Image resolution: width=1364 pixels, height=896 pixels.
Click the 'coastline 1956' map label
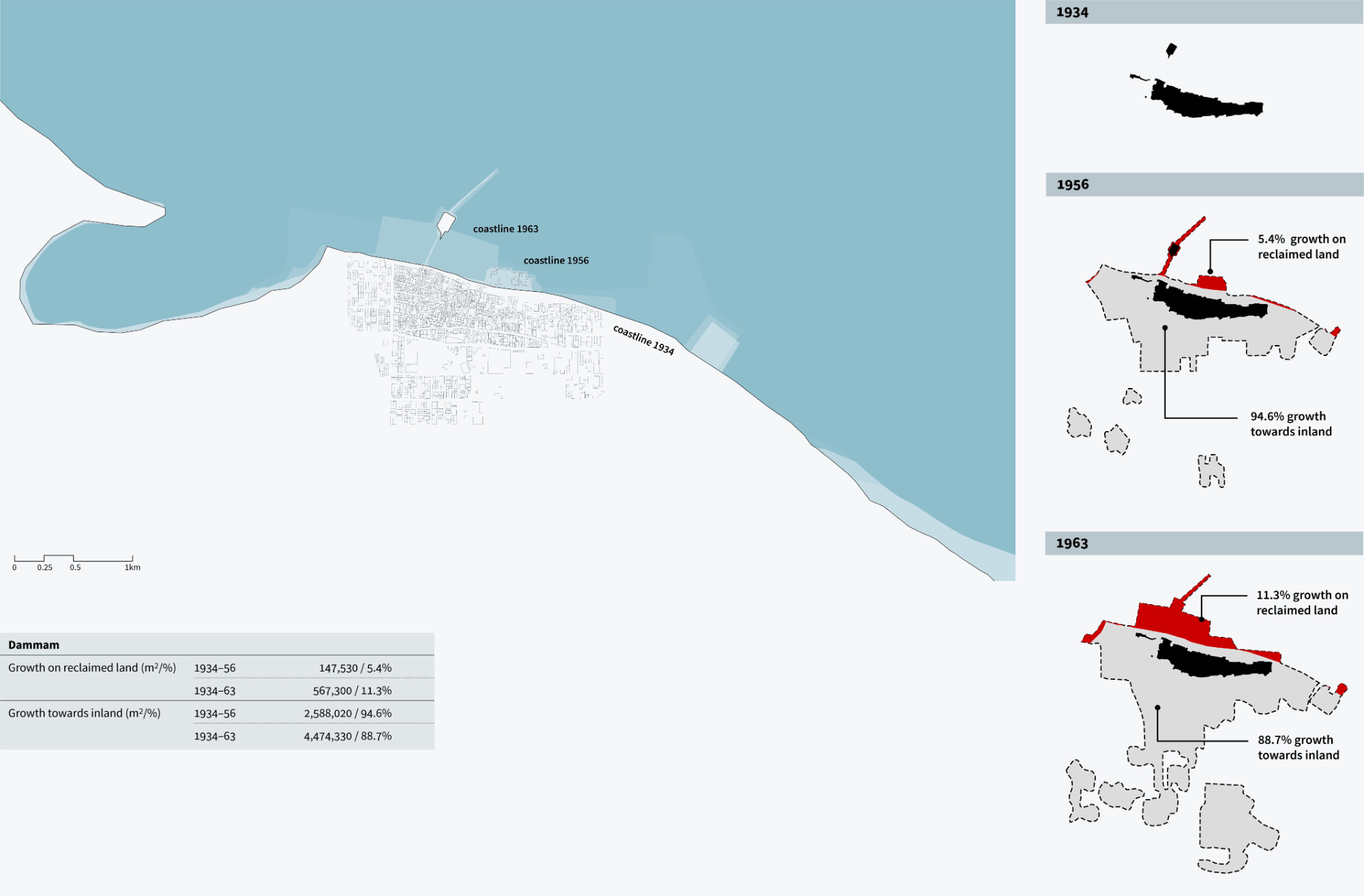coord(556,260)
